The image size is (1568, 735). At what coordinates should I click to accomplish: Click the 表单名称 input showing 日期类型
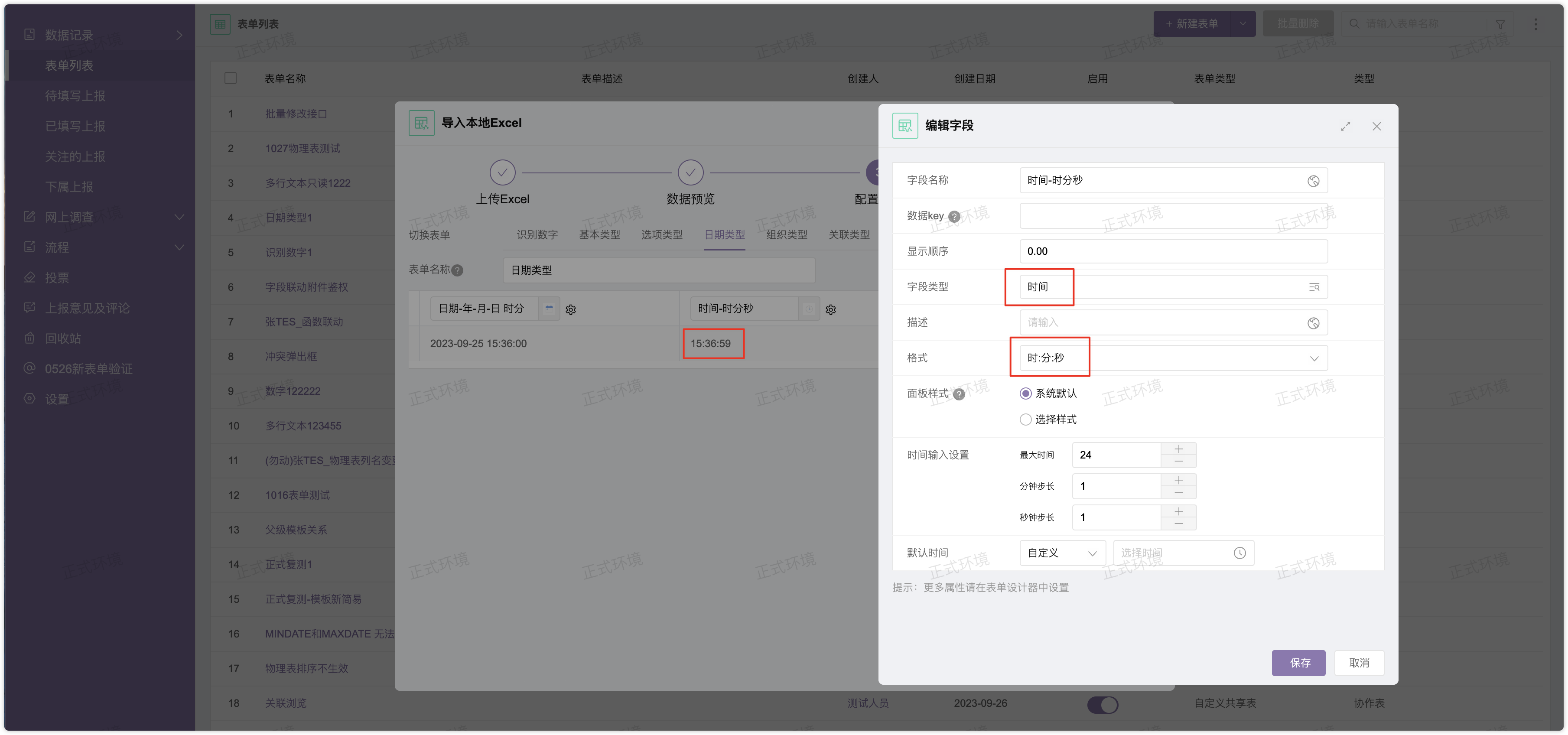[x=659, y=271]
